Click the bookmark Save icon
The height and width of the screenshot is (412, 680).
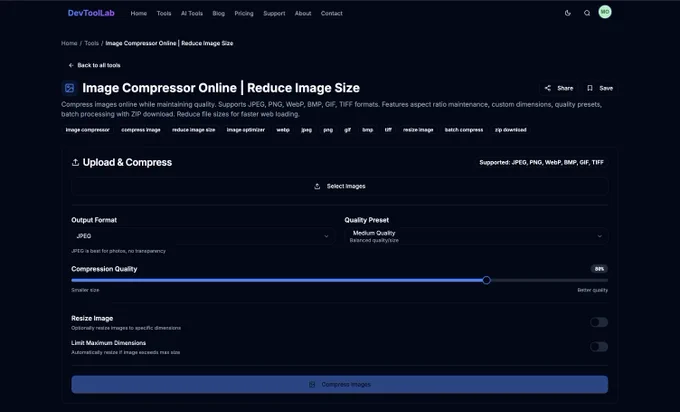click(x=589, y=88)
